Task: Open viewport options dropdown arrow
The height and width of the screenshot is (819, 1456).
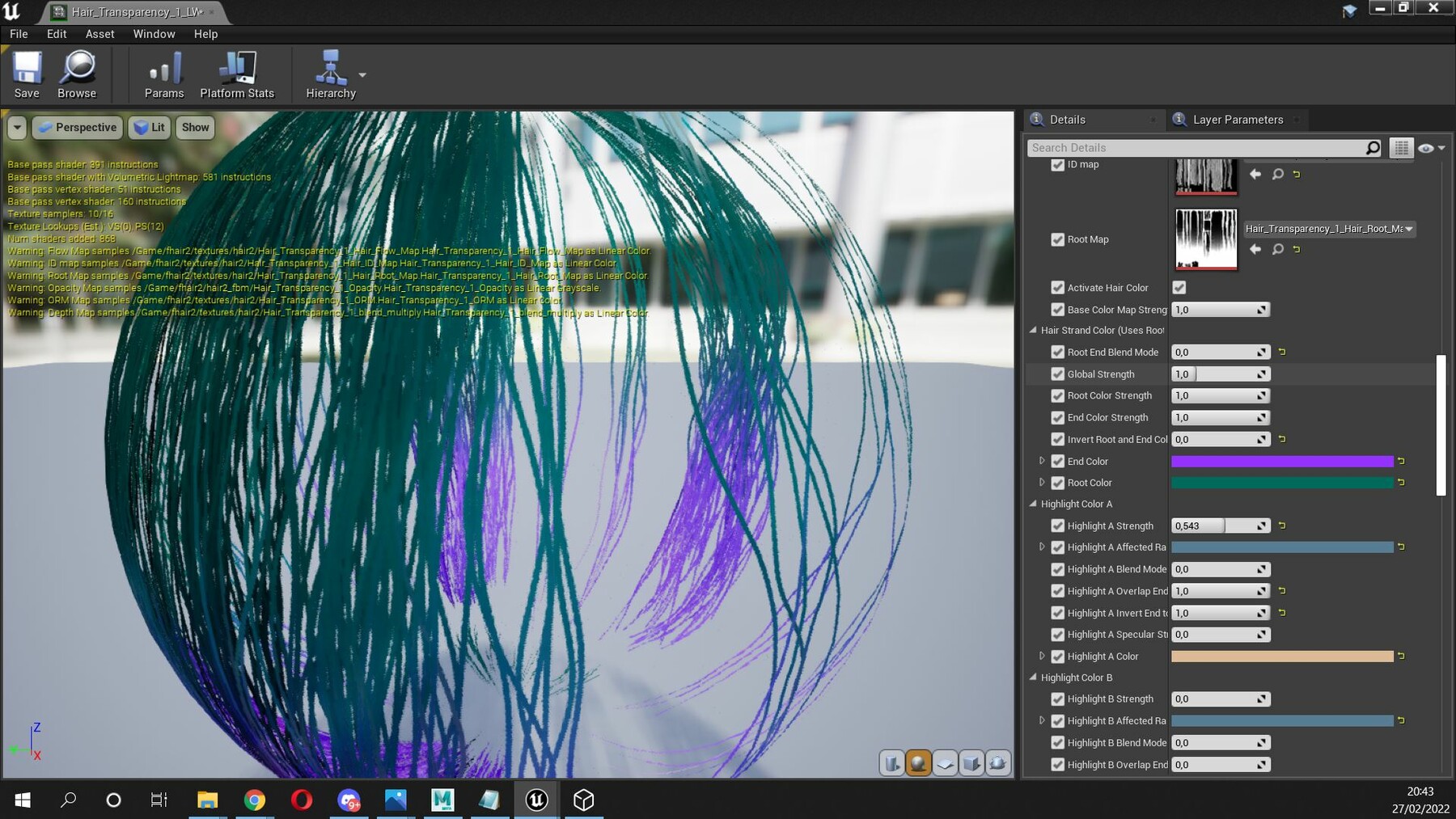Action: [x=17, y=127]
